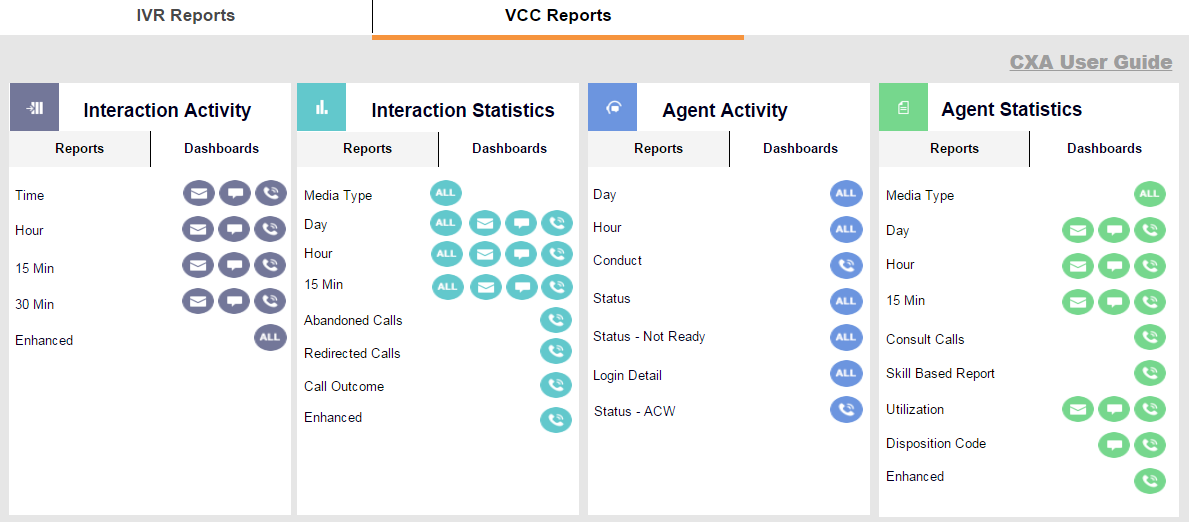Screen dimensions: 1190x522
Task: Click the voice icon for Call Outcome
Action: click(556, 386)
